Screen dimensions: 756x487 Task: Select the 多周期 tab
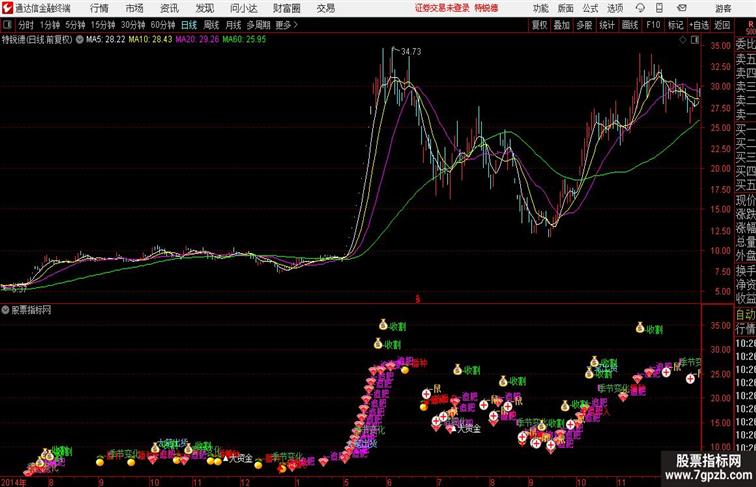[x=258, y=25]
